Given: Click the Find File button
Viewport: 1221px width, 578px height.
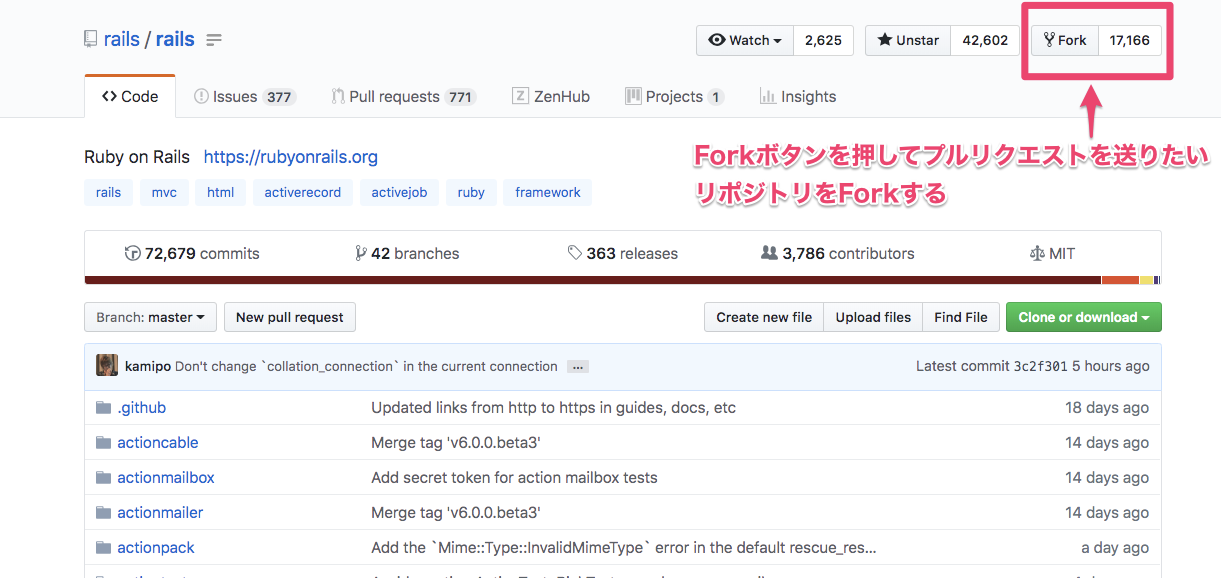Looking at the screenshot, I should [961, 317].
